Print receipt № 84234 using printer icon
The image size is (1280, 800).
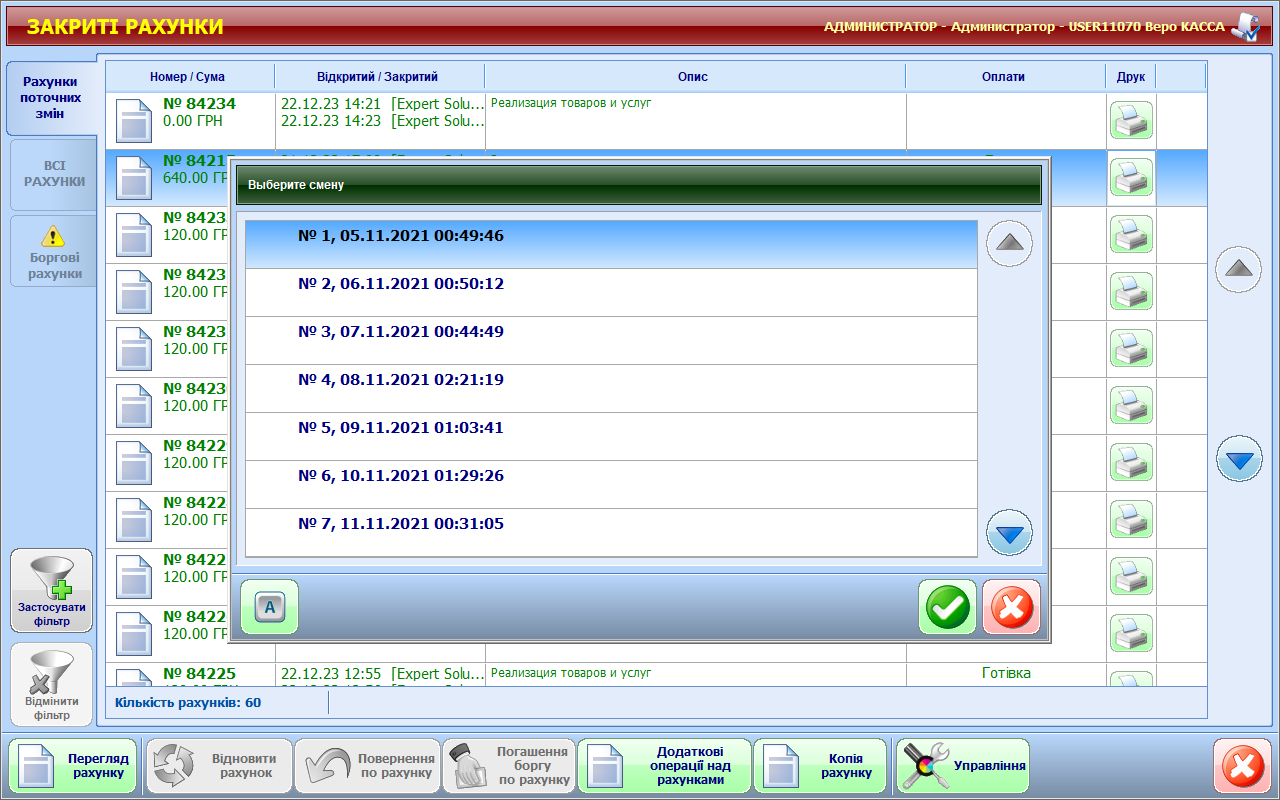1131,121
